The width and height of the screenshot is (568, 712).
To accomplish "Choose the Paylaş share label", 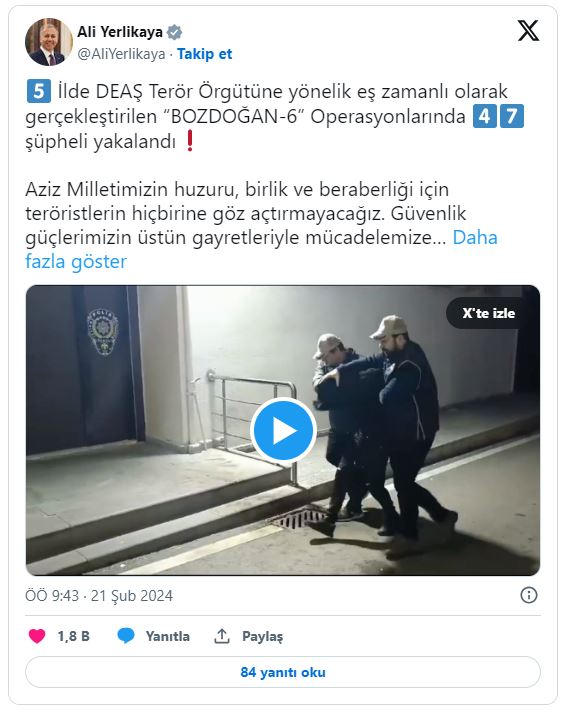I will [x=262, y=636].
